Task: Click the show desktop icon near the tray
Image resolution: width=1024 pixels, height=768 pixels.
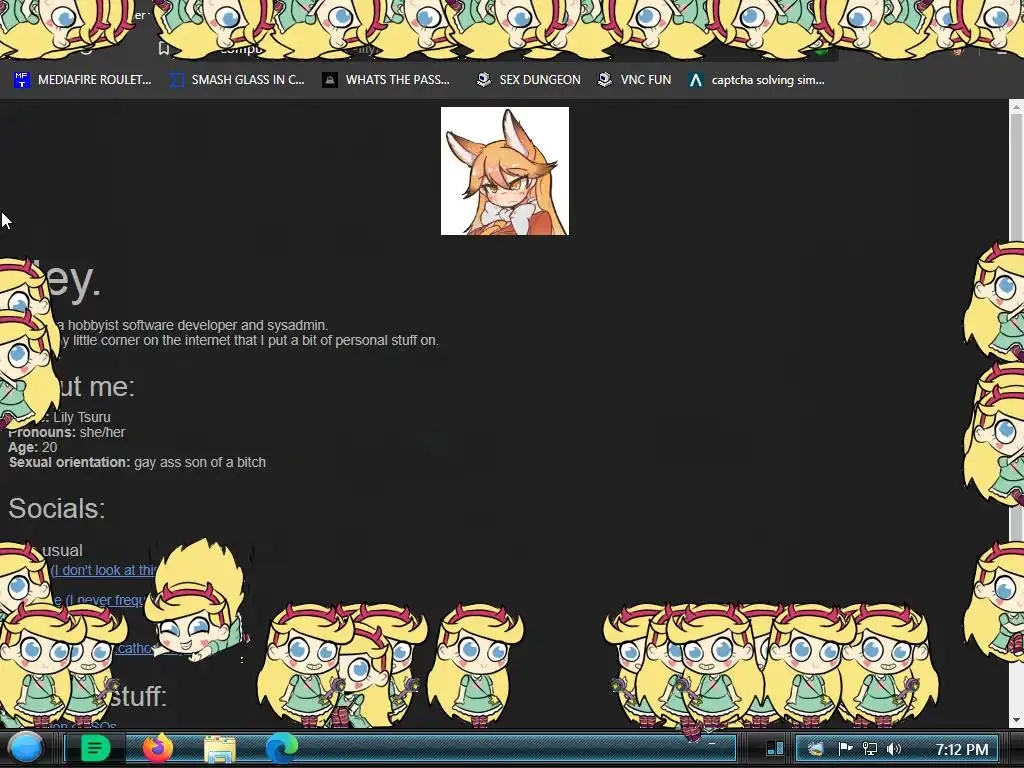Action: (775, 748)
